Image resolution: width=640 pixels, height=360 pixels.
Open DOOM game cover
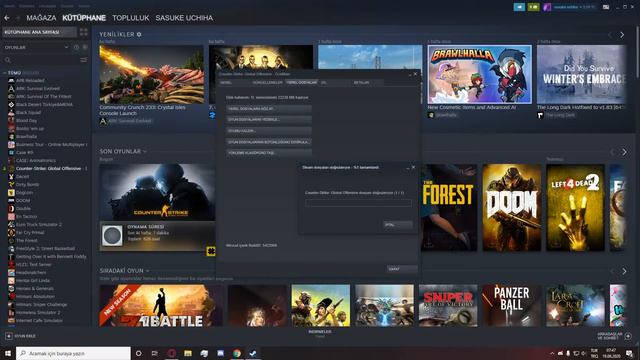point(511,208)
